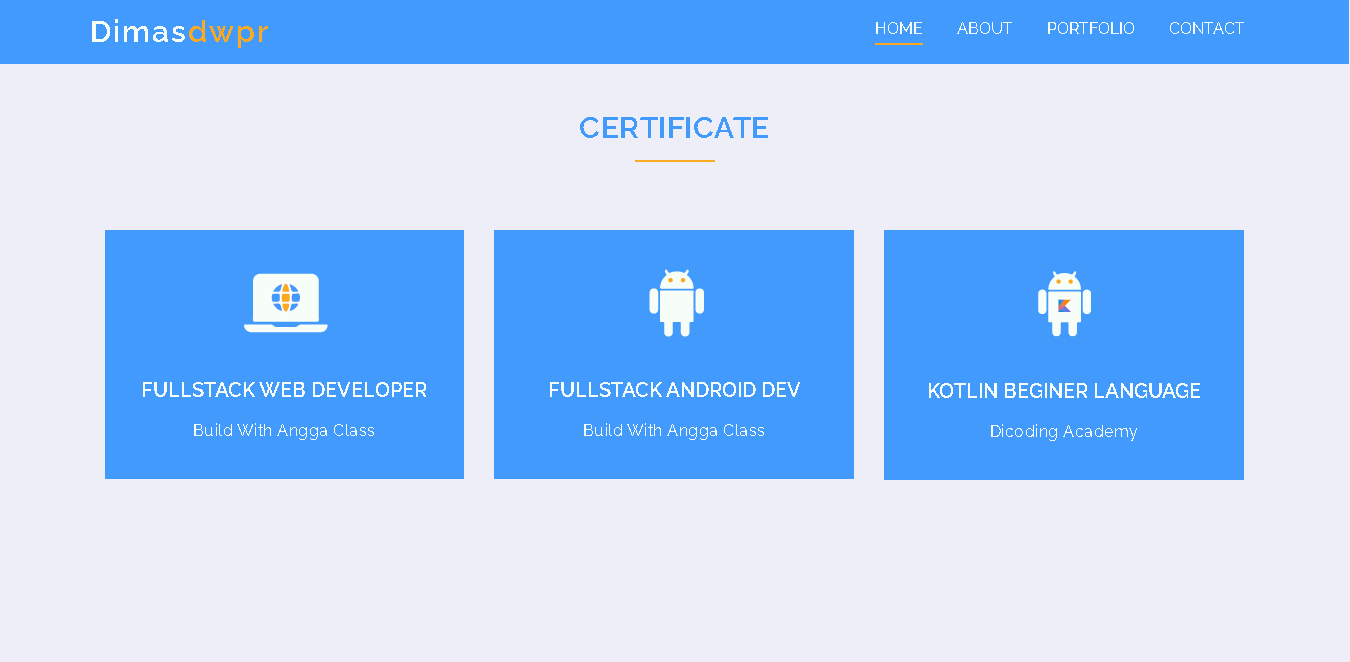Click the Kotlin Android robot icon
The image size is (1350, 662).
(1064, 303)
